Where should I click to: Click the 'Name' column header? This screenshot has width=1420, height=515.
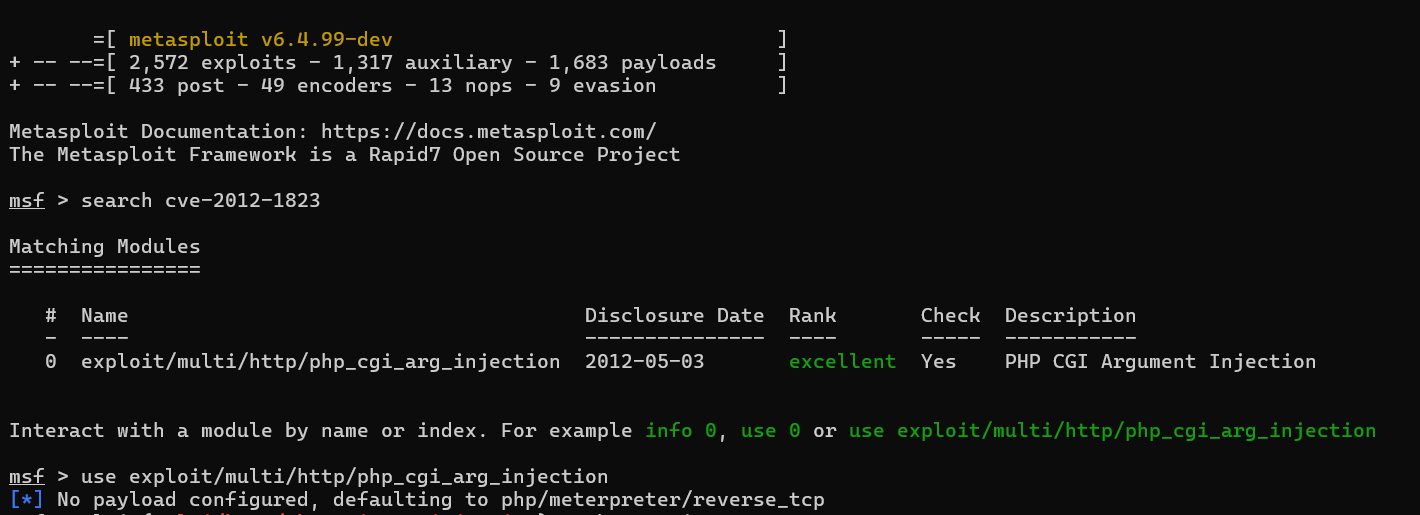point(104,316)
